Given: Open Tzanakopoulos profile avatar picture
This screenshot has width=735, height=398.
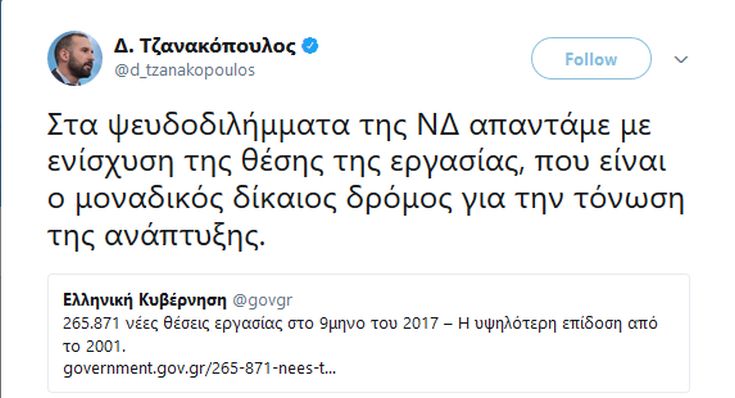Looking at the screenshot, I should (75, 59).
